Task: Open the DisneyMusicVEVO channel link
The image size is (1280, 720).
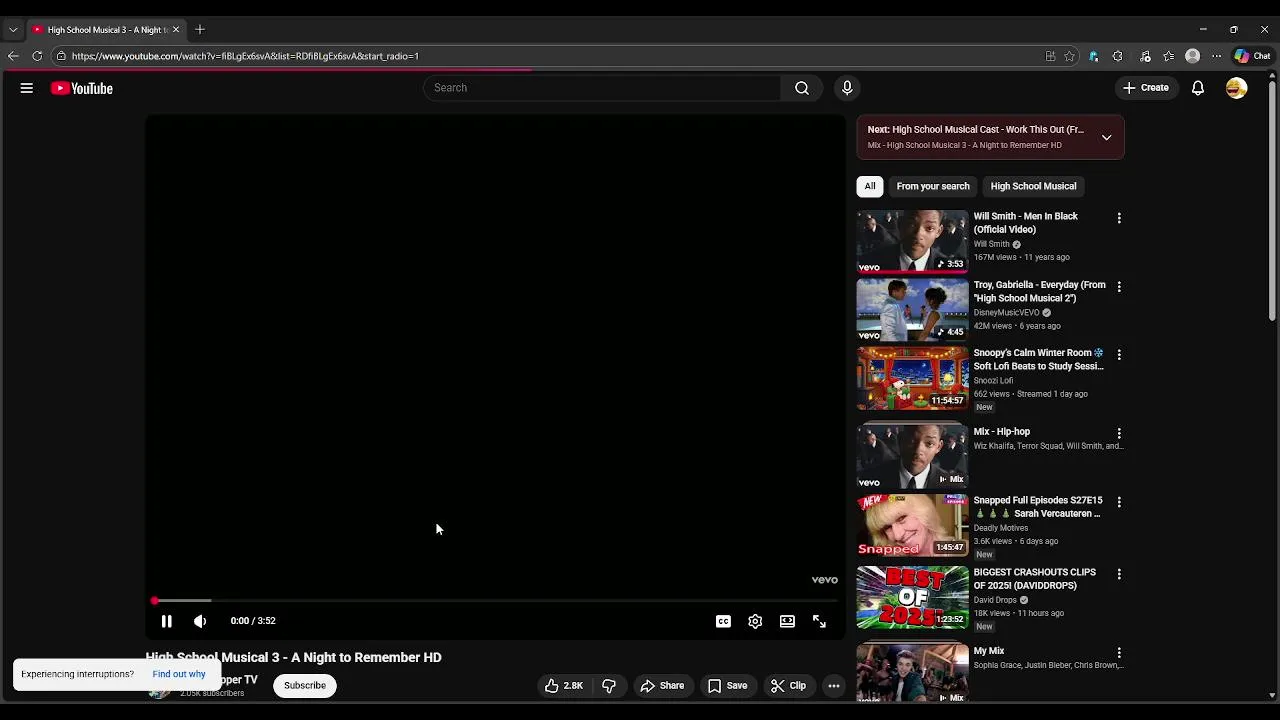Action: [1007, 312]
